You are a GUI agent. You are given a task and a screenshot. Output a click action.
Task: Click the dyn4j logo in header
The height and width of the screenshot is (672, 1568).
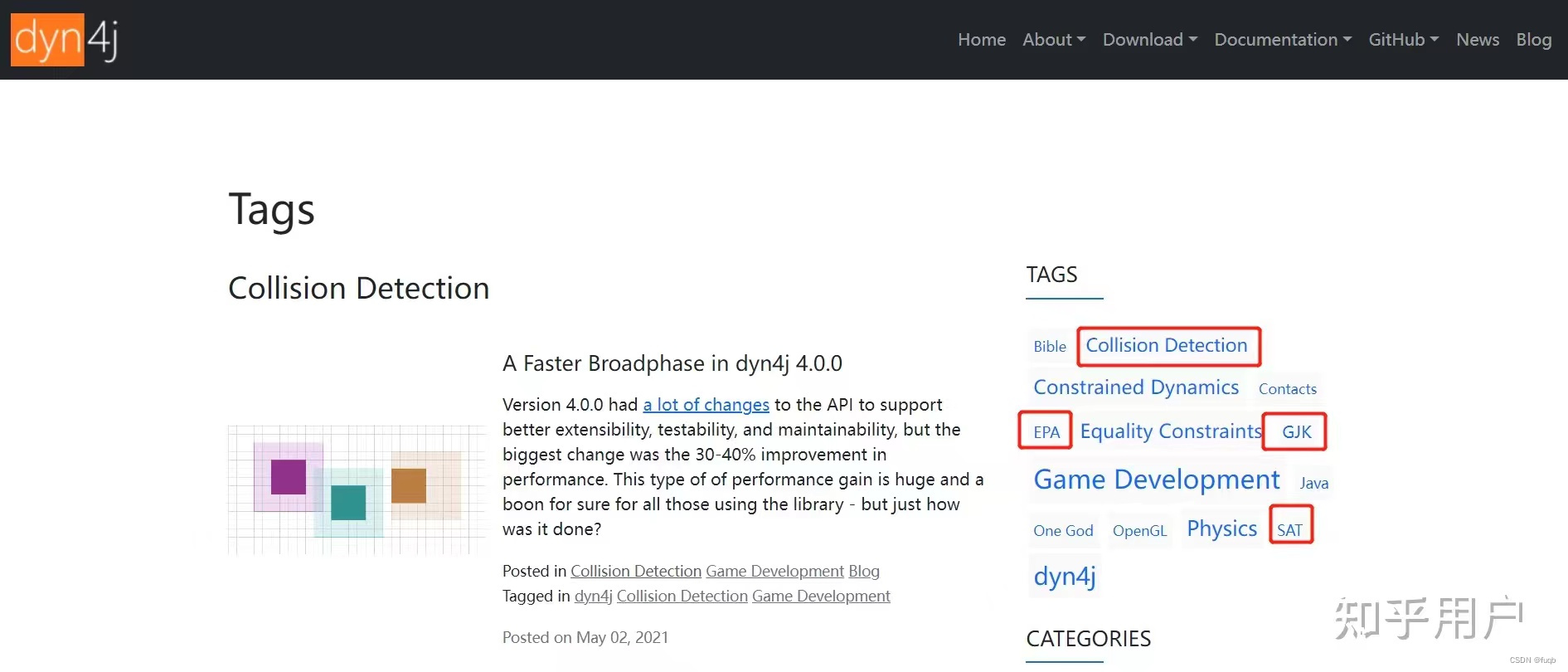point(64,39)
